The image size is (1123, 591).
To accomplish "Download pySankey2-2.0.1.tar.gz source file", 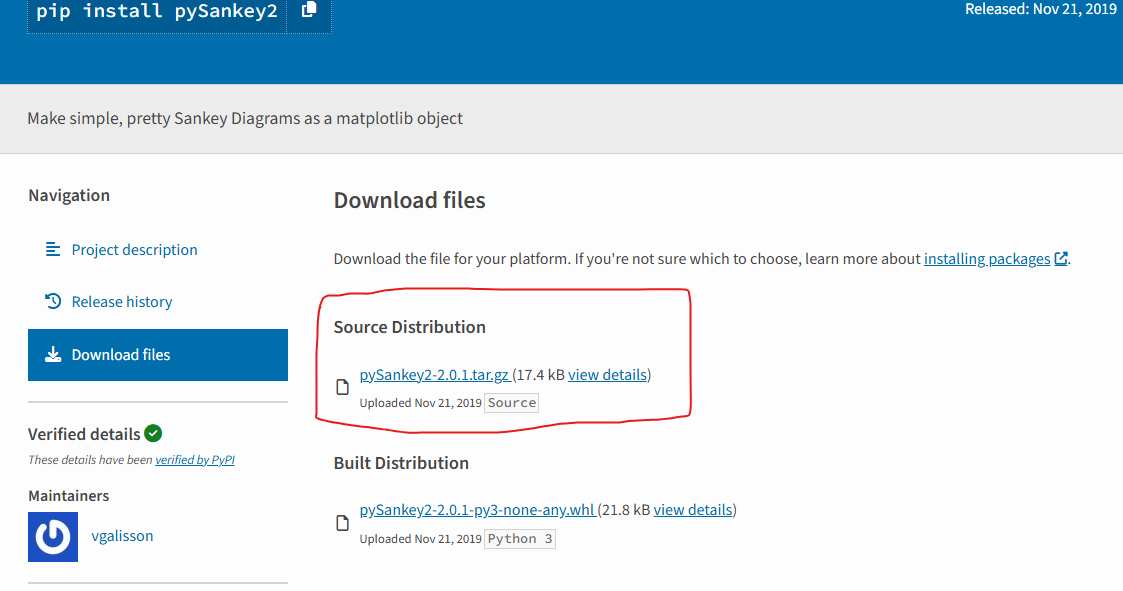I will 435,375.
